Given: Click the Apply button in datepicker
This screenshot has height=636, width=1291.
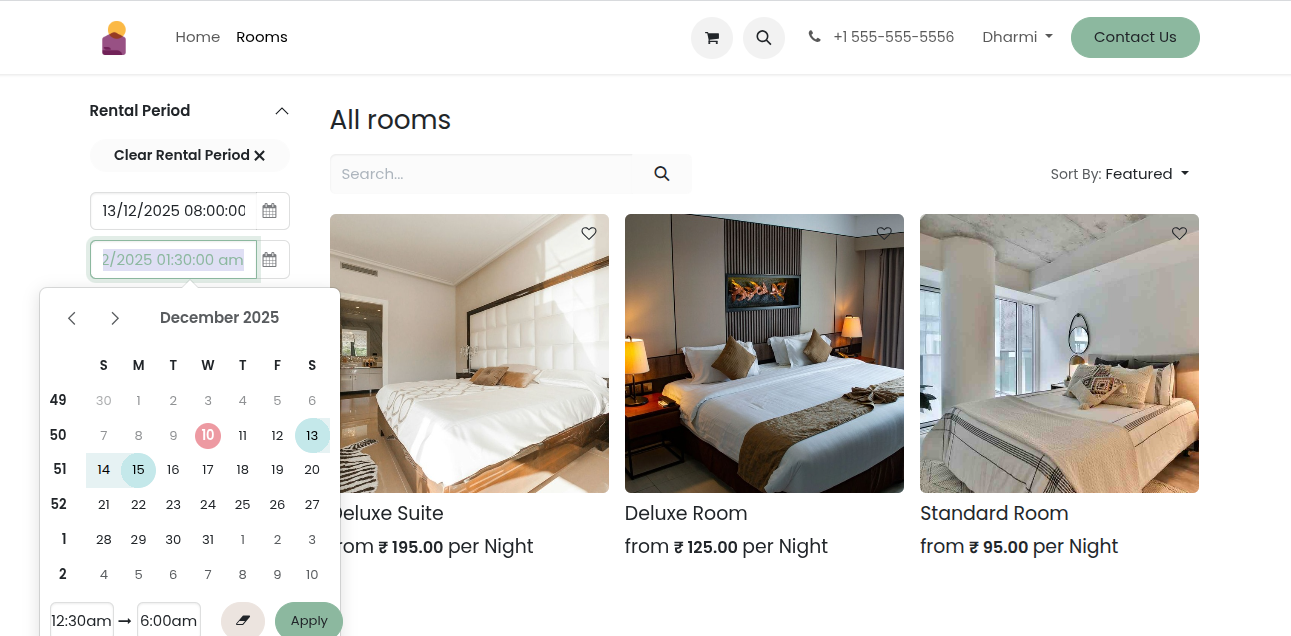Looking at the screenshot, I should [309, 620].
